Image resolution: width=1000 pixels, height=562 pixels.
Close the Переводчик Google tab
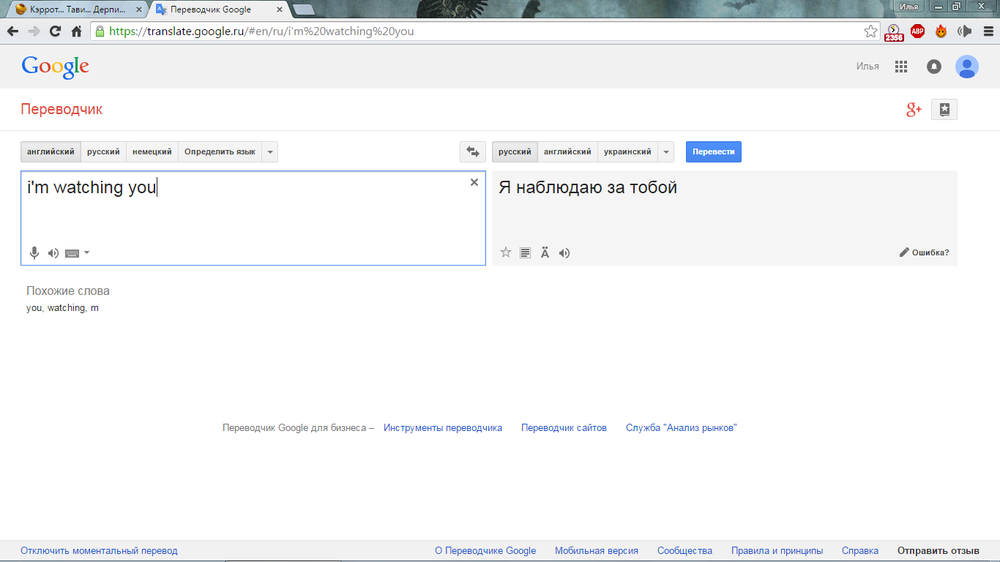tap(279, 10)
